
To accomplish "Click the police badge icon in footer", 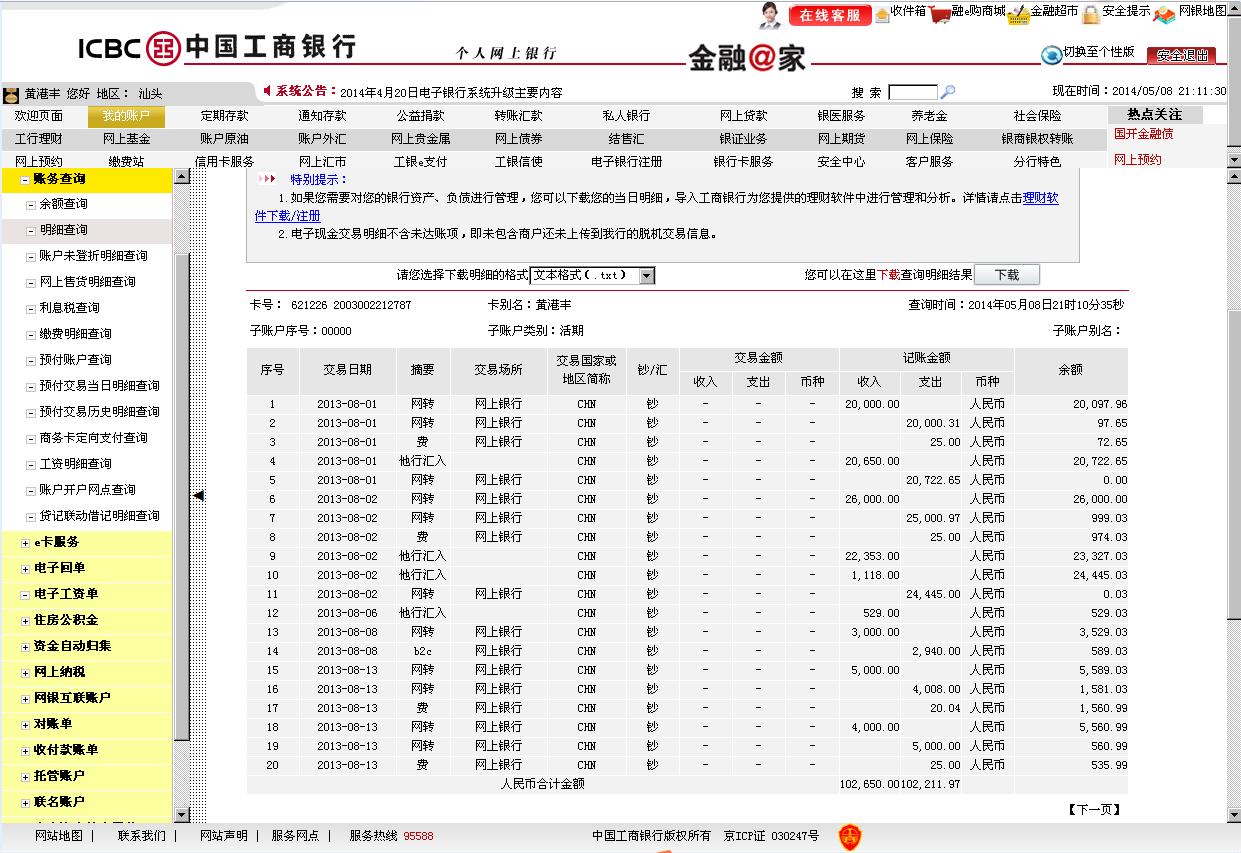I will [x=849, y=837].
